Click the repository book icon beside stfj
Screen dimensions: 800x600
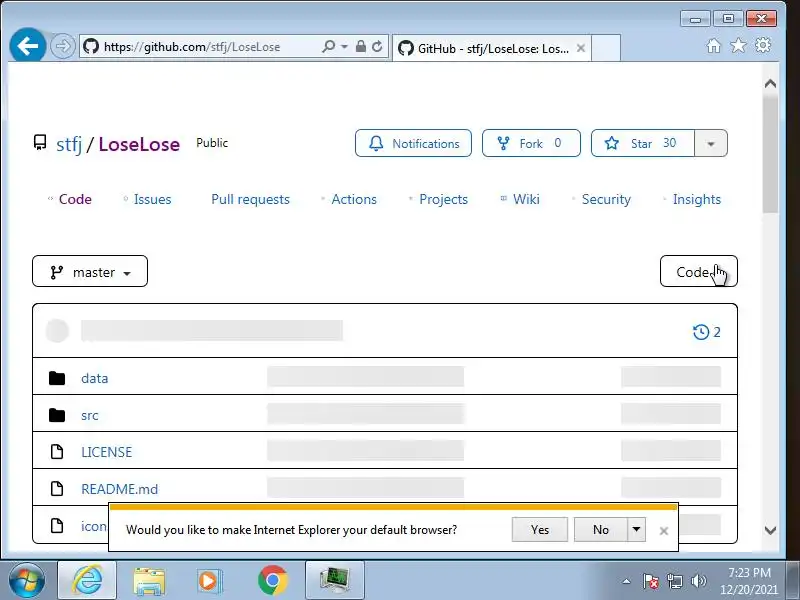[x=40, y=142]
